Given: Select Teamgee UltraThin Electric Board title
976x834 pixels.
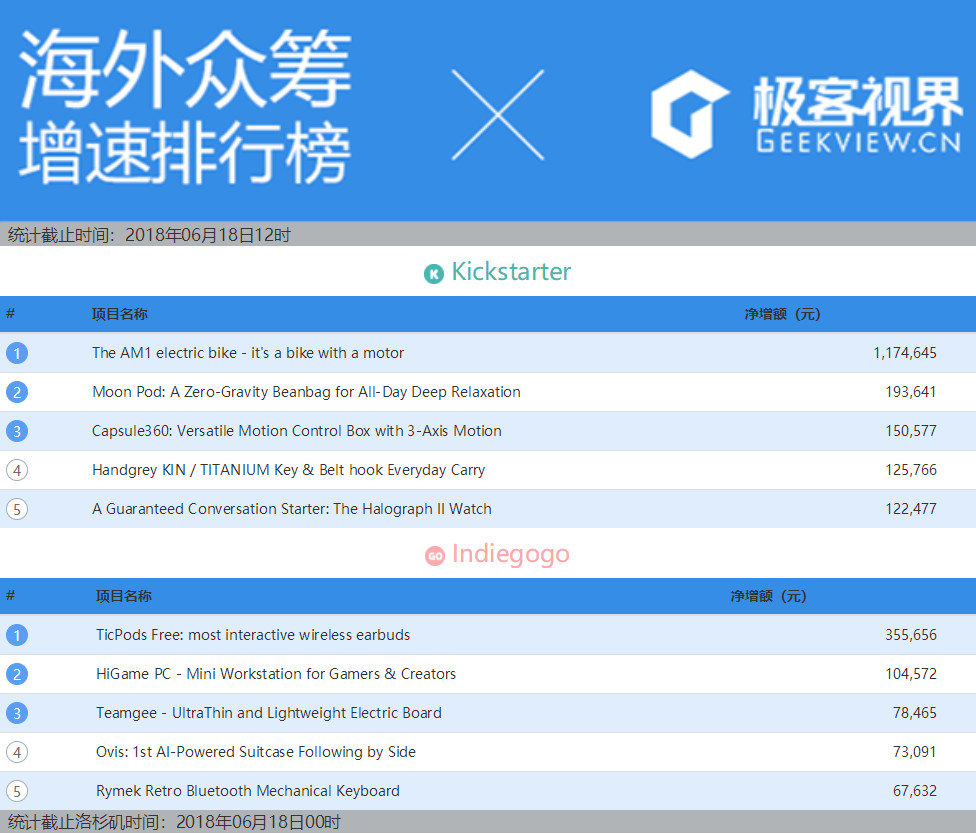Looking at the screenshot, I should (x=269, y=713).
